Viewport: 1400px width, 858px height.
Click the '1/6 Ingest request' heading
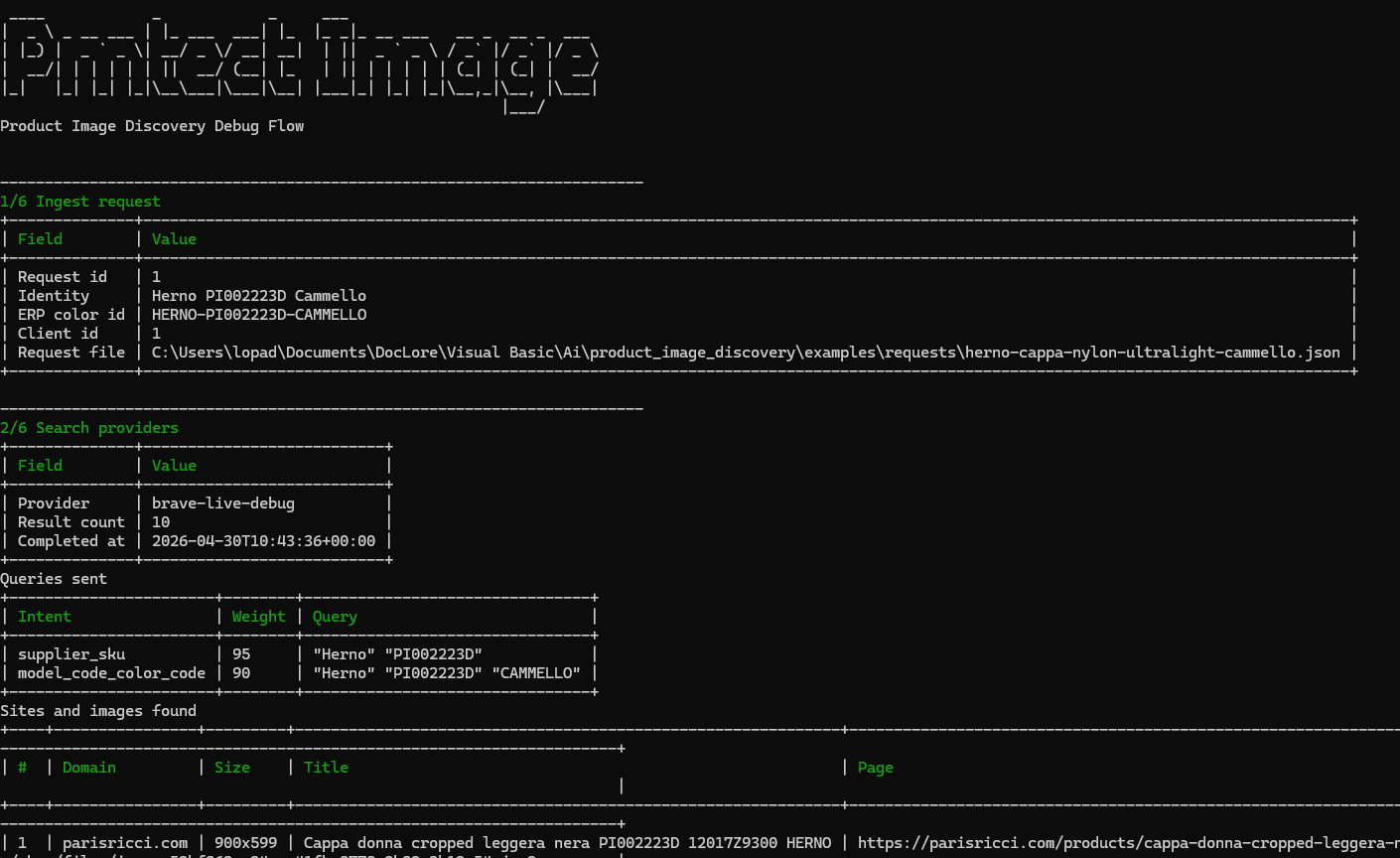pyautogui.click(x=80, y=202)
